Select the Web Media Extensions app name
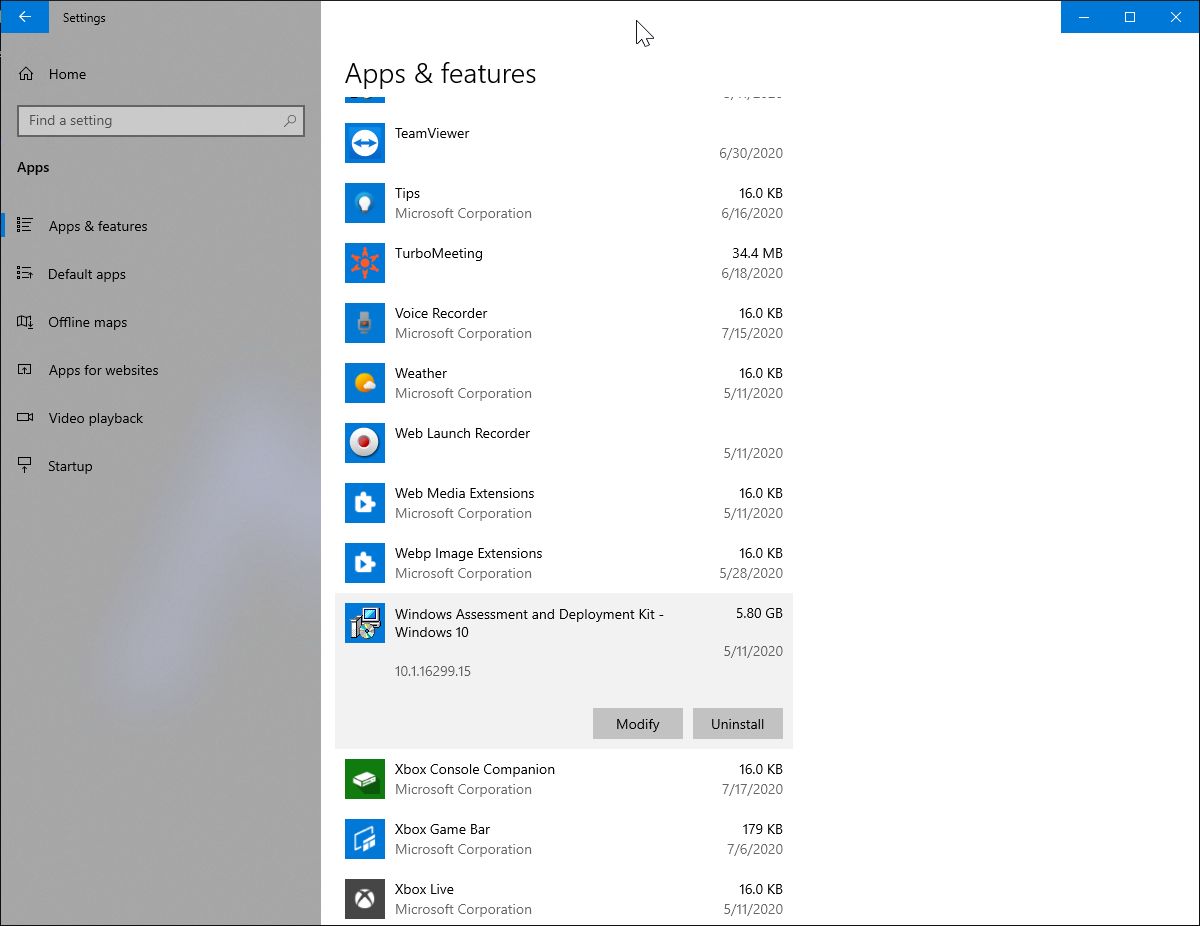 coord(464,493)
